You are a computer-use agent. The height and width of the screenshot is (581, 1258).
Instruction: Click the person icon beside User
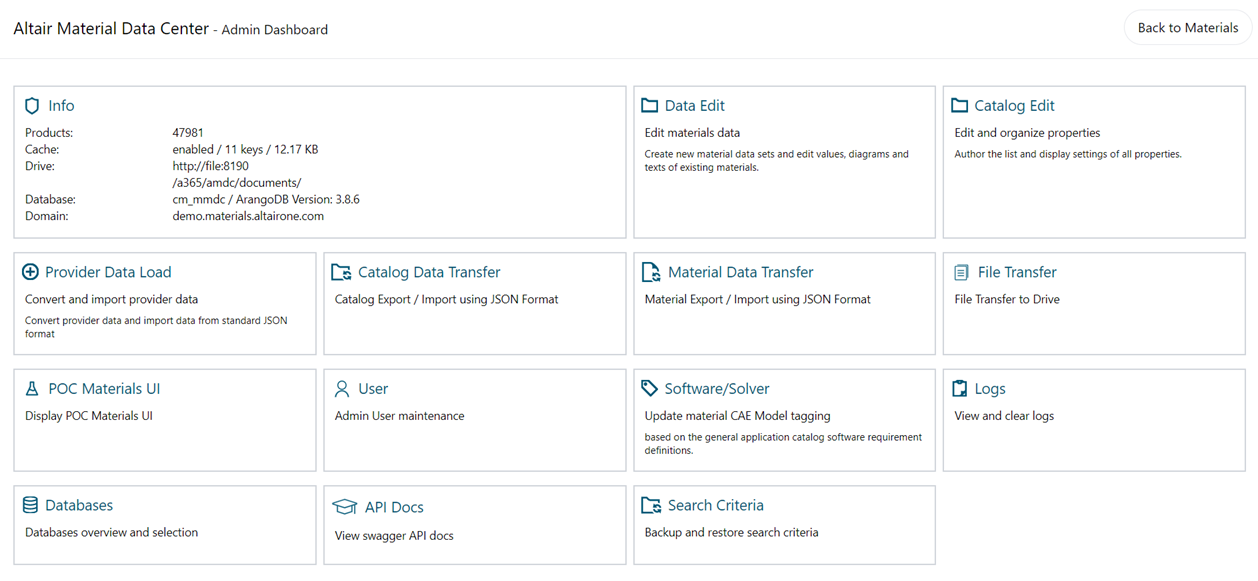(x=342, y=389)
